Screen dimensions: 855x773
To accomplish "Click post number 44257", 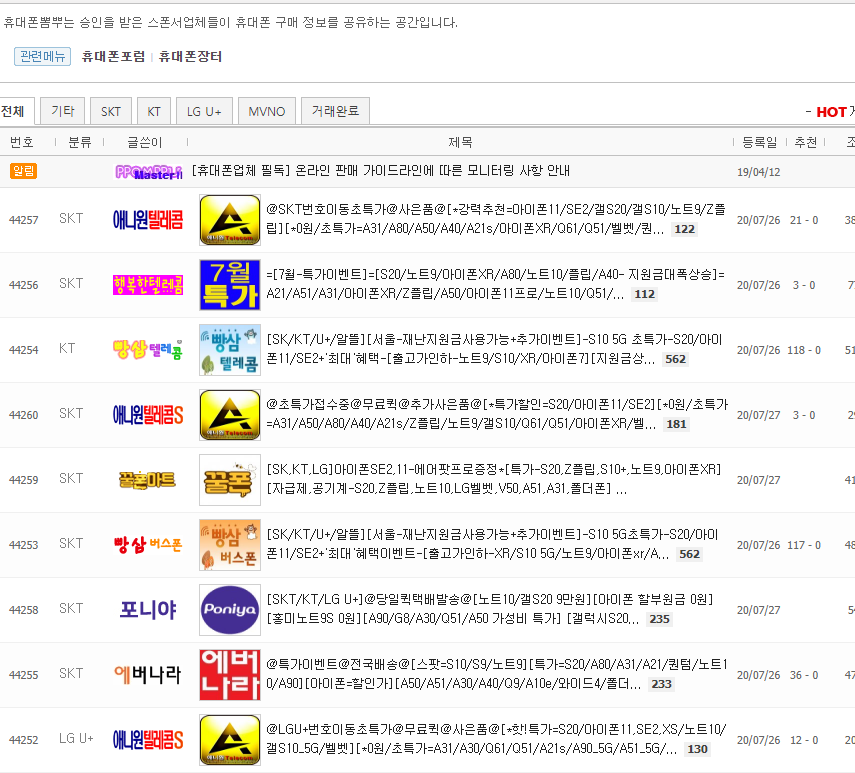I will pos(23,220).
